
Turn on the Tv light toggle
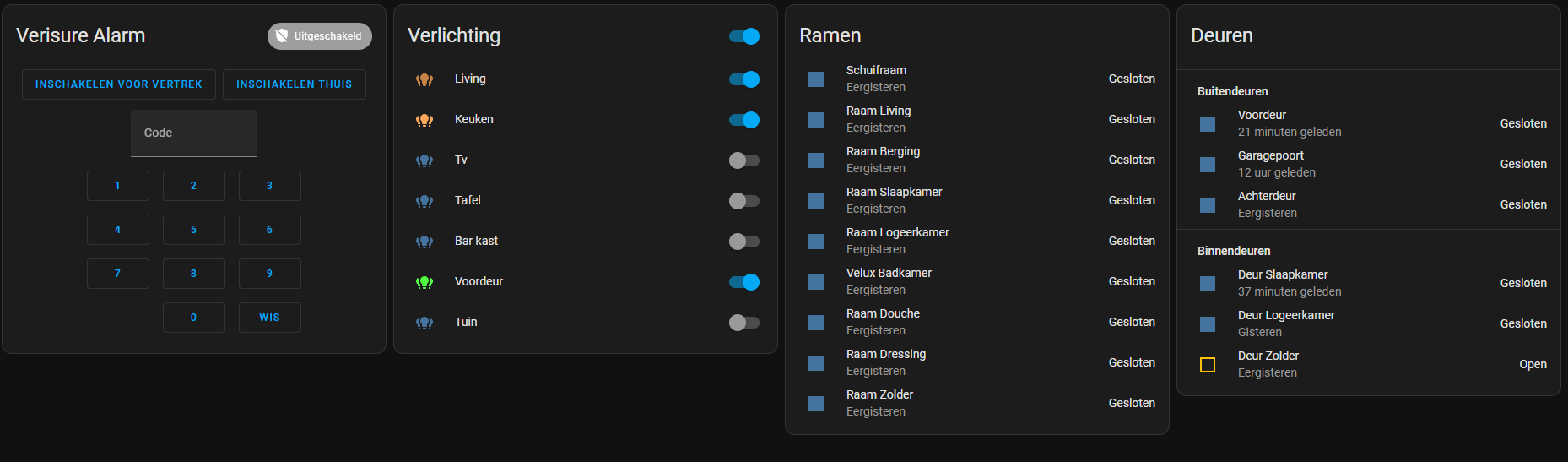coord(743,160)
